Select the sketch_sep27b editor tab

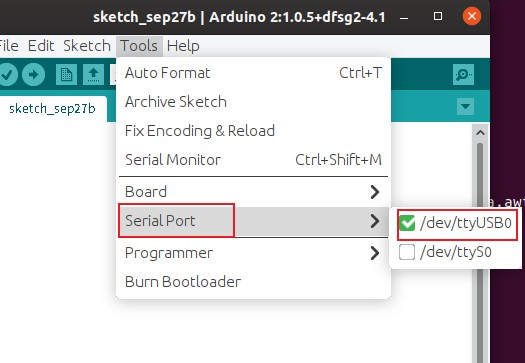click(53, 108)
